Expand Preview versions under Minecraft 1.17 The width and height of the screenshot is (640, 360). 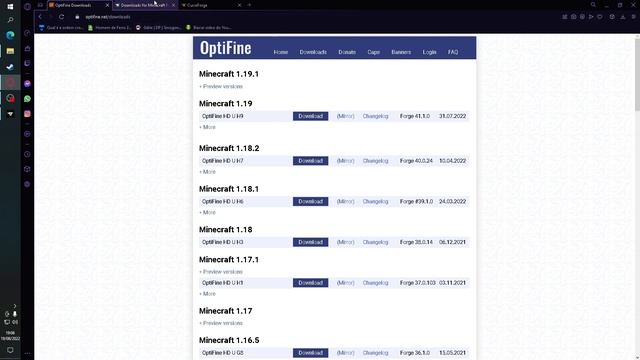pyautogui.click(x=221, y=323)
